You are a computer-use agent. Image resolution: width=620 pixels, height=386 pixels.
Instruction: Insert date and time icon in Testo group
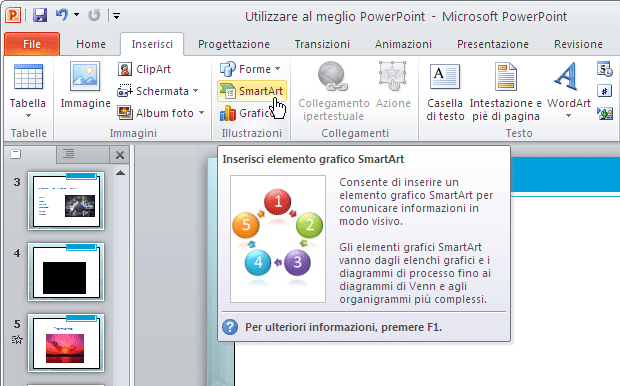click(x=605, y=69)
